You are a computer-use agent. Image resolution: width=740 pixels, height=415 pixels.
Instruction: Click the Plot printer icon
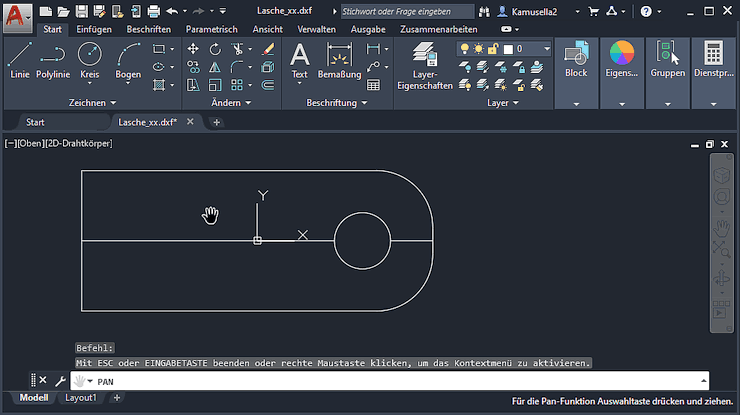pos(153,11)
